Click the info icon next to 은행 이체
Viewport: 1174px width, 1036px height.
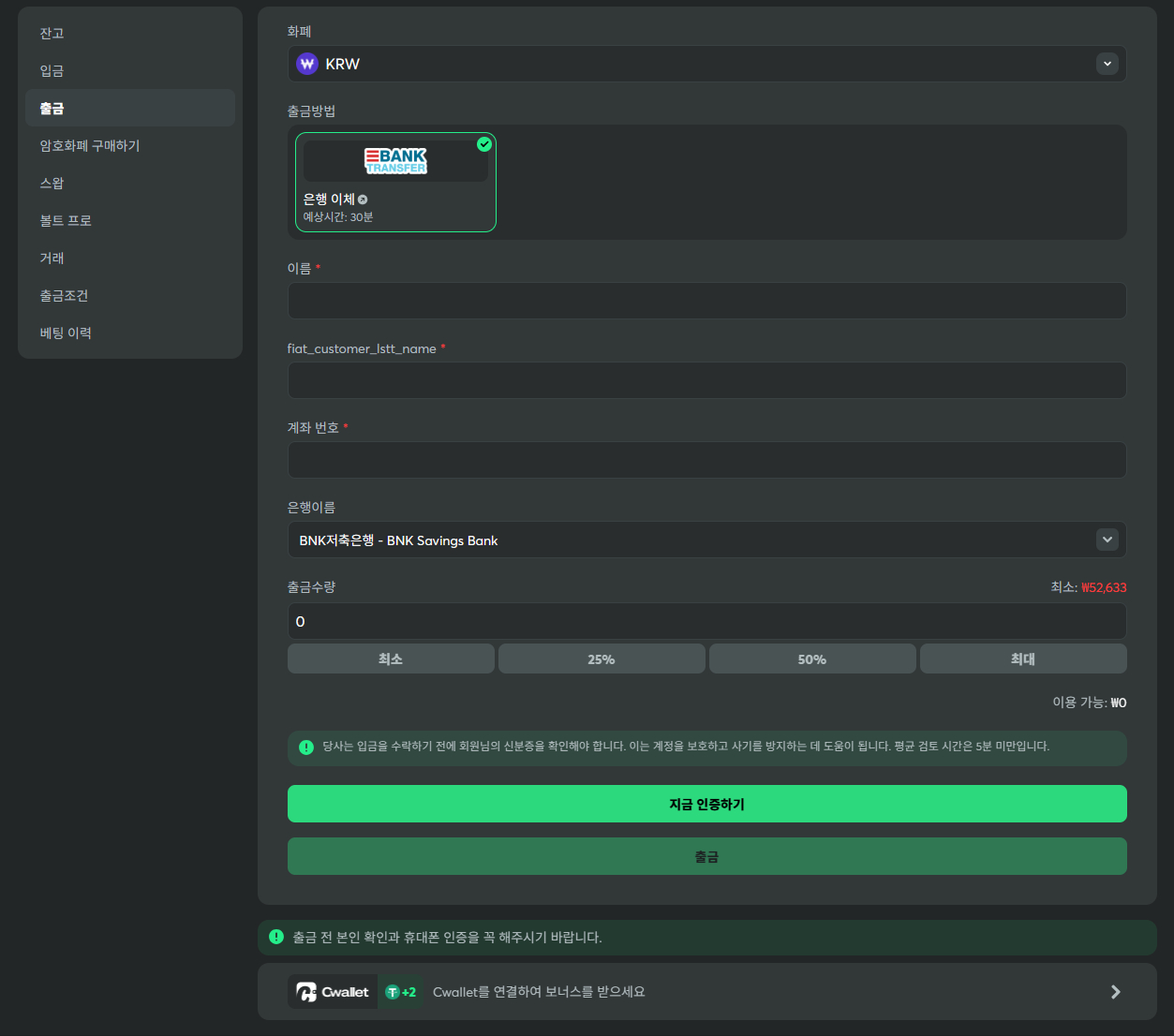coord(363,200)
